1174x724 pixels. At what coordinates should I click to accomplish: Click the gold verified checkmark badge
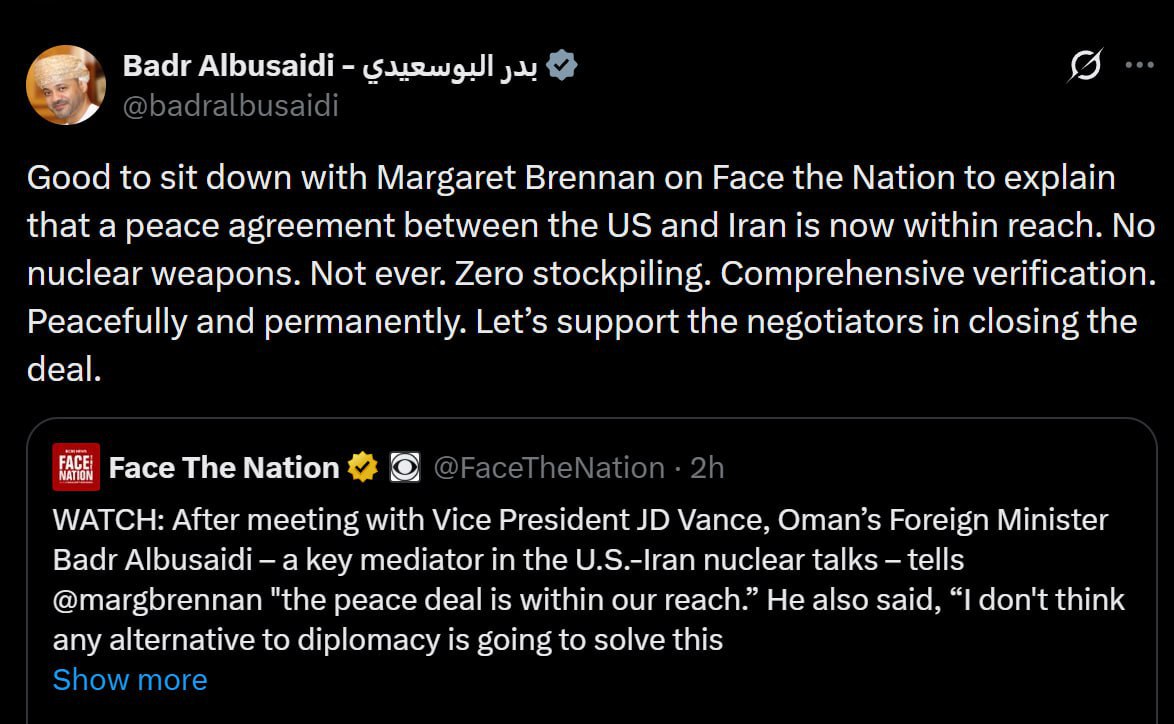(362, 467)
